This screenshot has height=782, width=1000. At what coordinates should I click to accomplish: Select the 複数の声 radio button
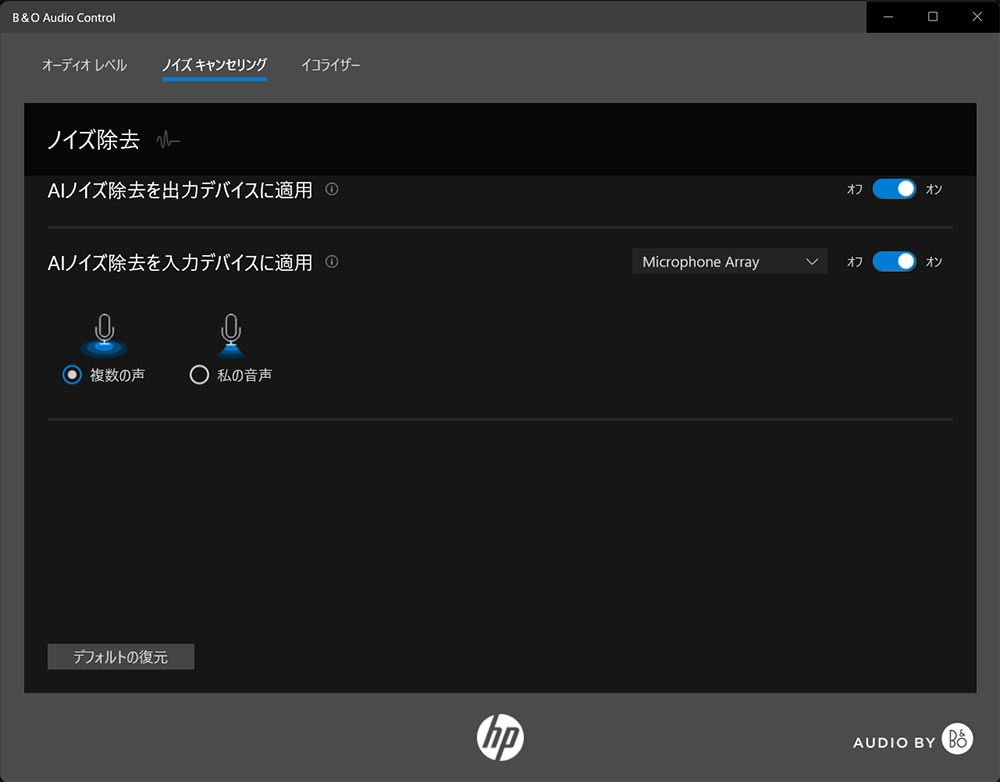72,375
